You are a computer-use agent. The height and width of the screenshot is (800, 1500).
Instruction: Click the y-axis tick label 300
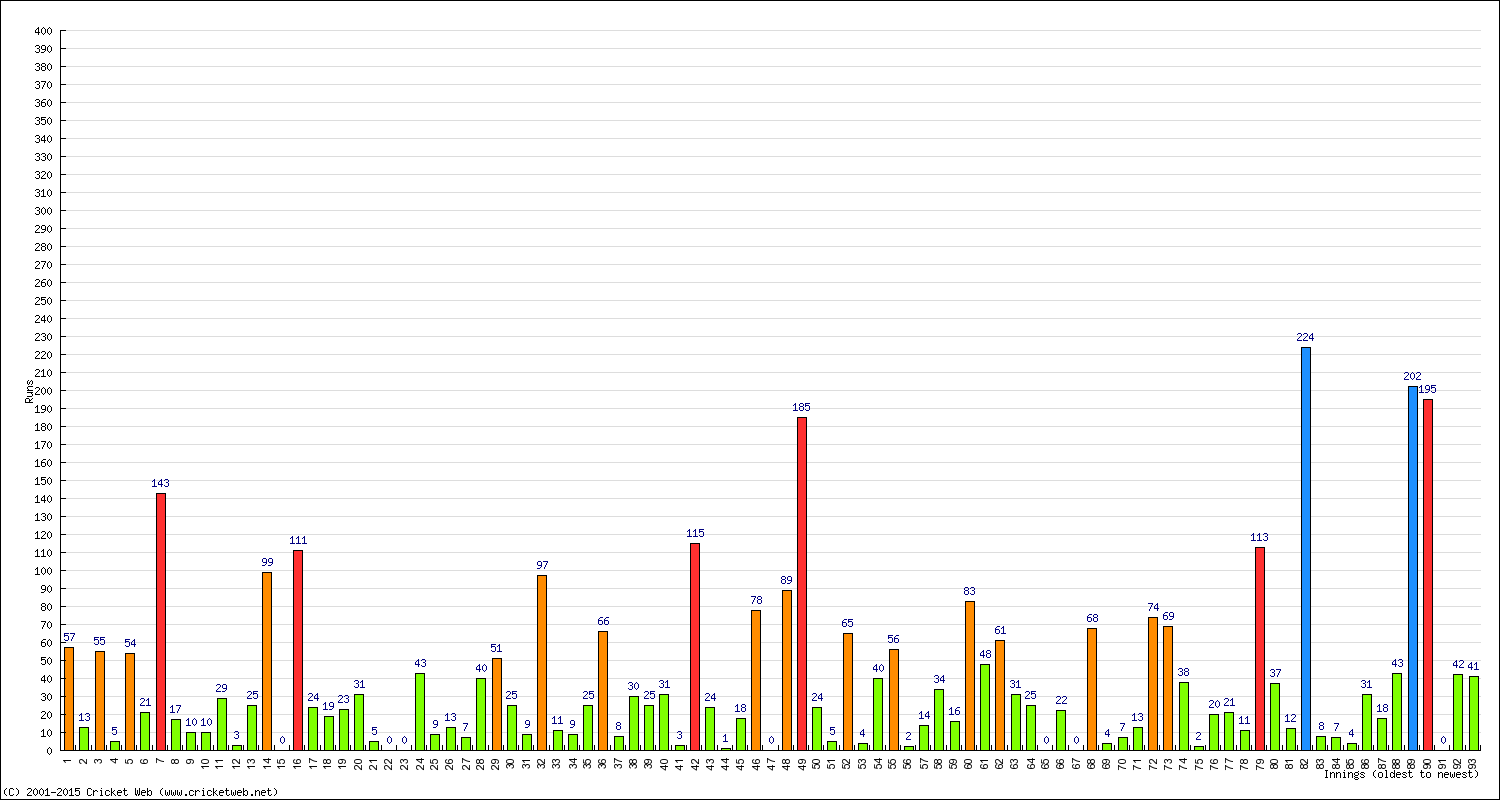(42, 211)
